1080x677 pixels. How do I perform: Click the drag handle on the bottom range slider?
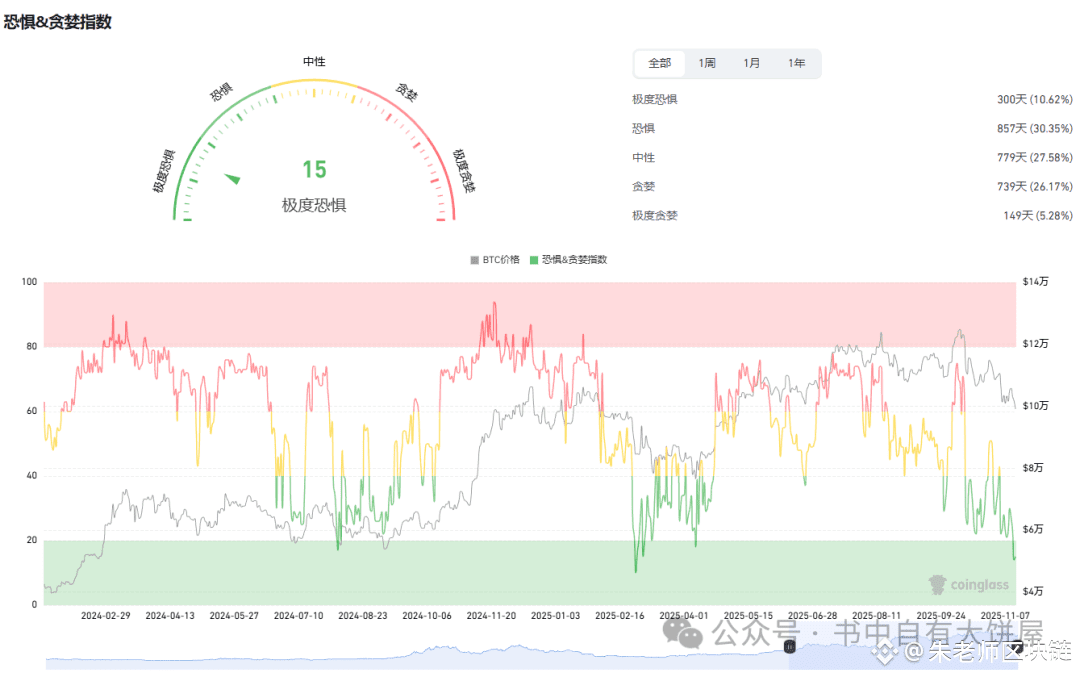(x=788, y=648)
